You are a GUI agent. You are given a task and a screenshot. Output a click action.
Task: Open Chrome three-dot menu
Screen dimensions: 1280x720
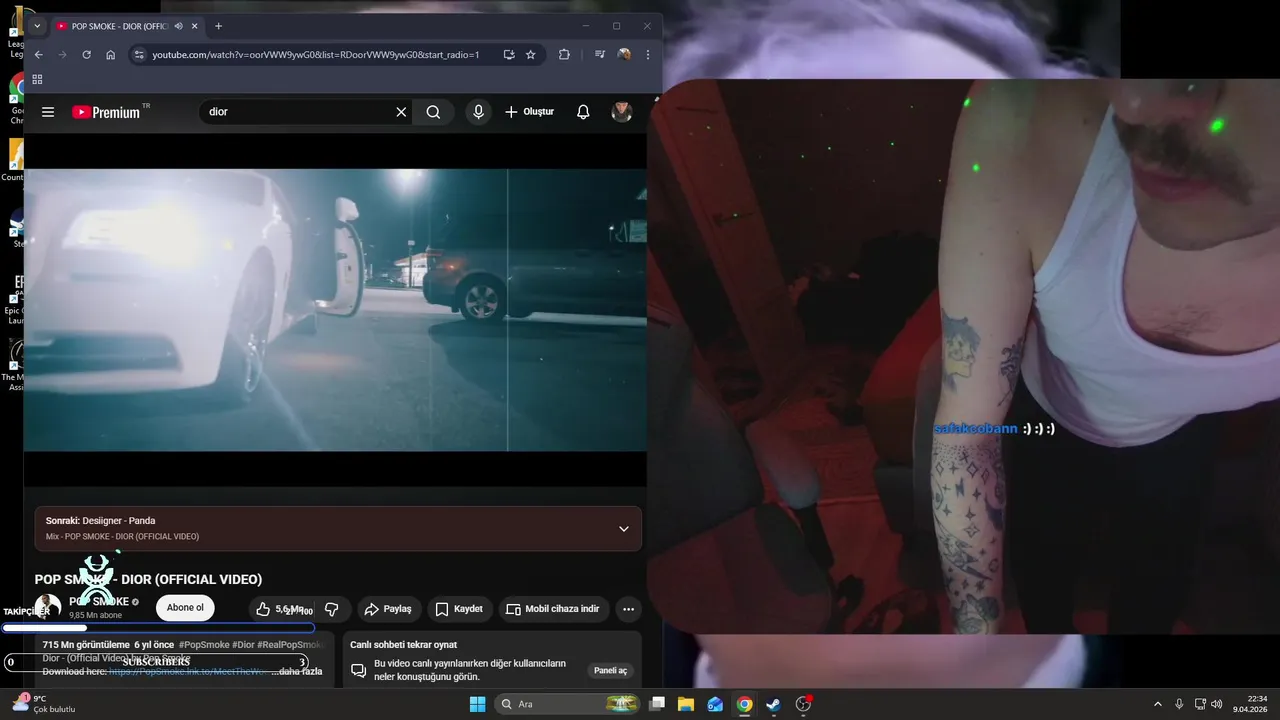(648, 55)
